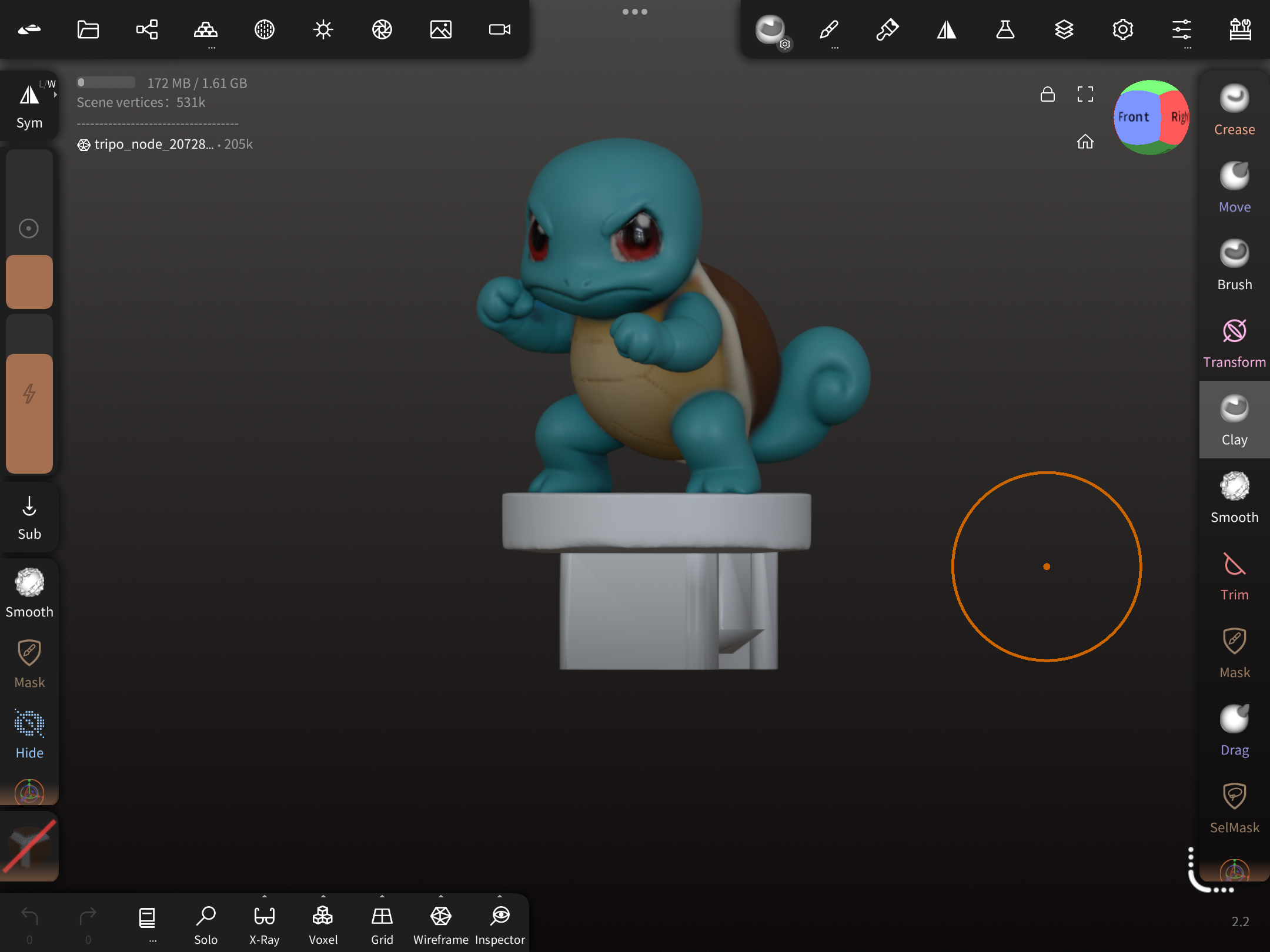Open the Lighting settings sun icon
This screenshot has width=1270, height=952.
(x=323, y=29)
